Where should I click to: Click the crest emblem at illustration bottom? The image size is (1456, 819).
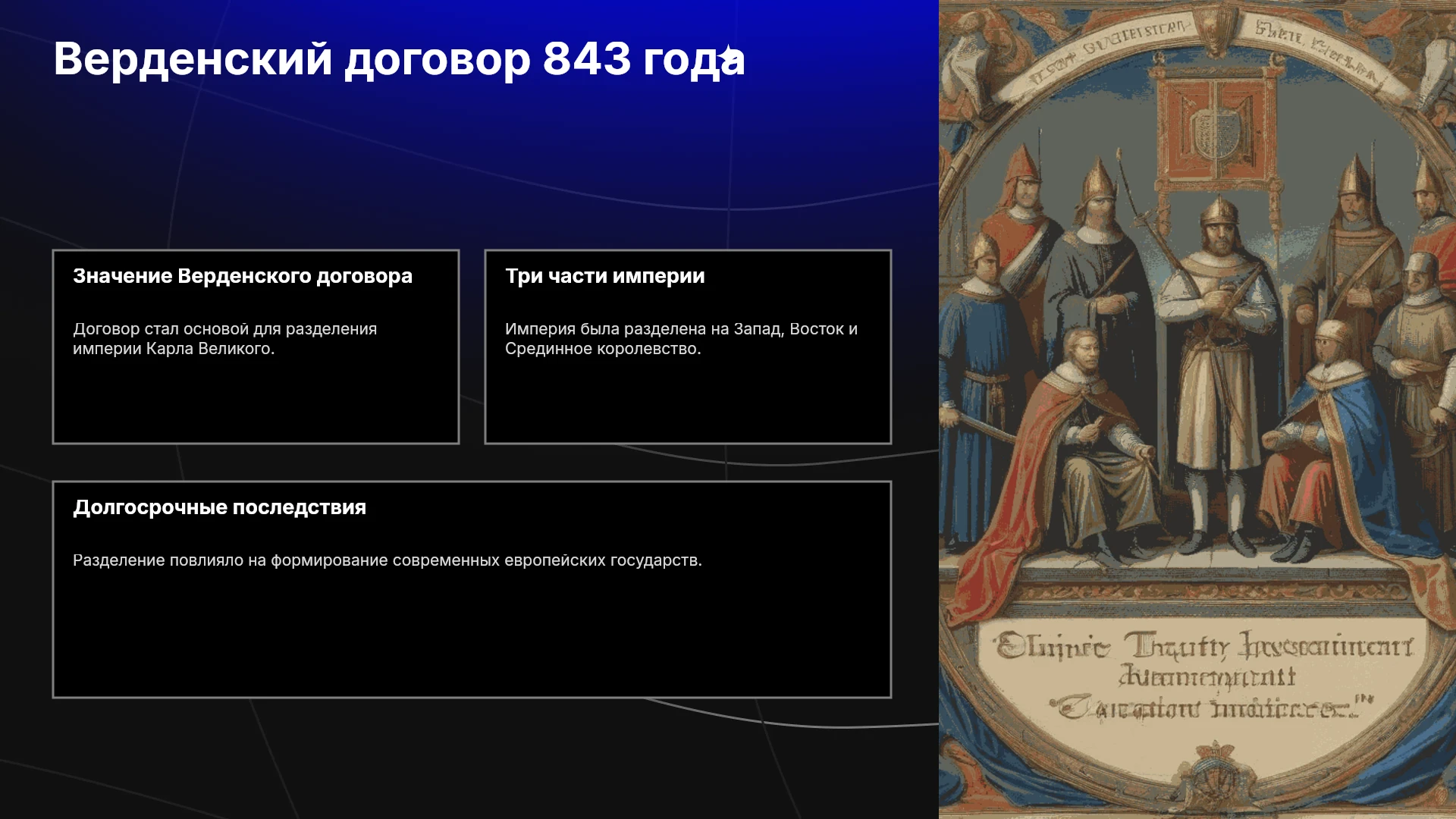(1216, 773)
